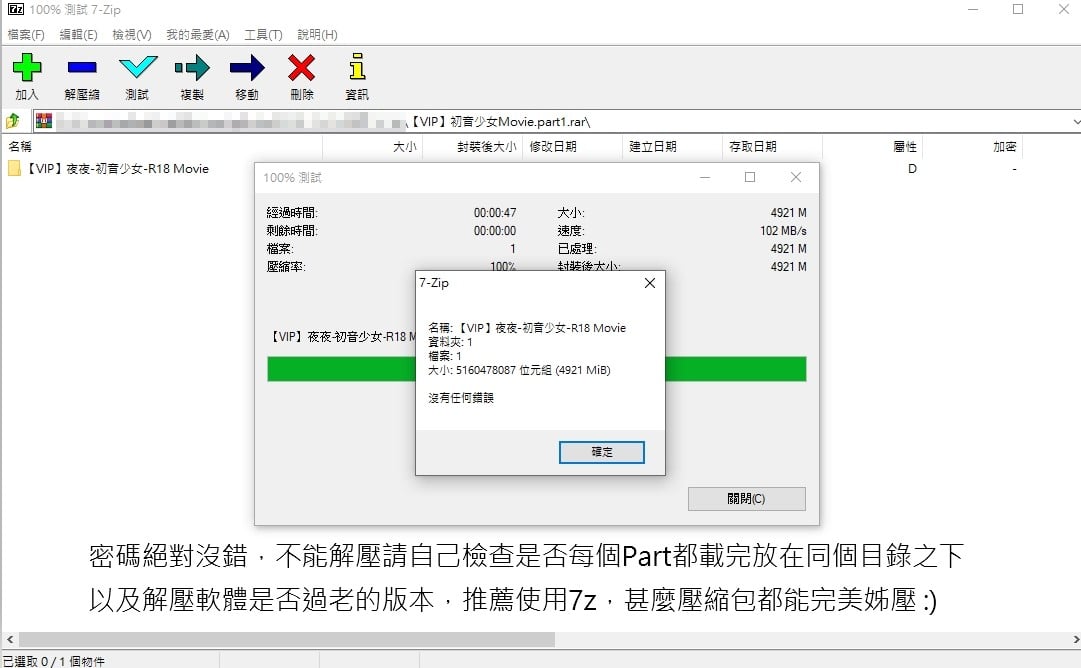Confirm with the 確定 button
Viewport: 1081px width, 668px height.
point(602,452)
